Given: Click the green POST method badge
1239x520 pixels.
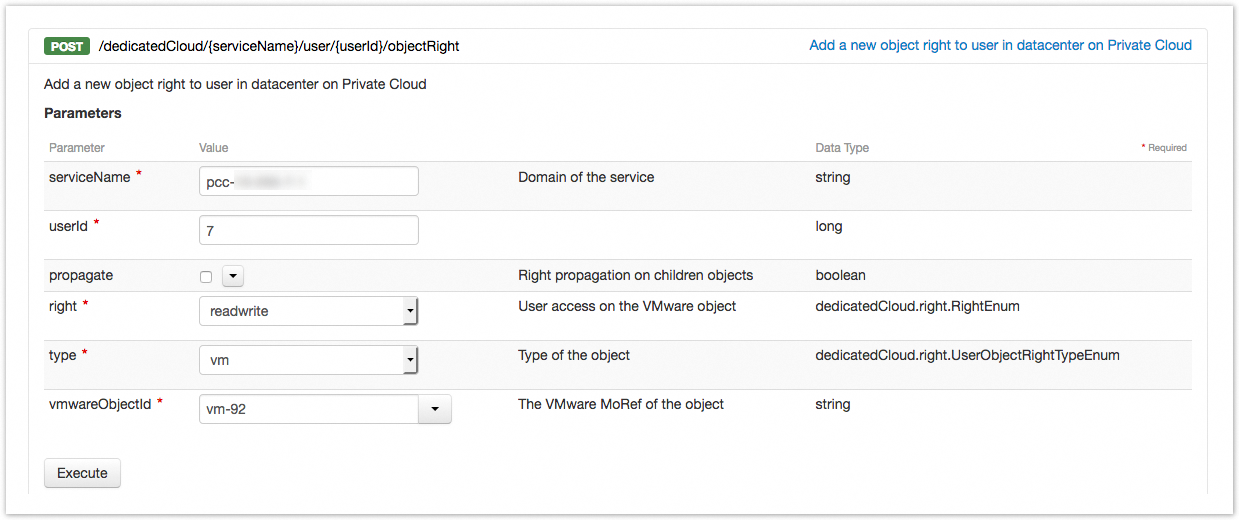Looking at the screenshot, I should 67,46.
